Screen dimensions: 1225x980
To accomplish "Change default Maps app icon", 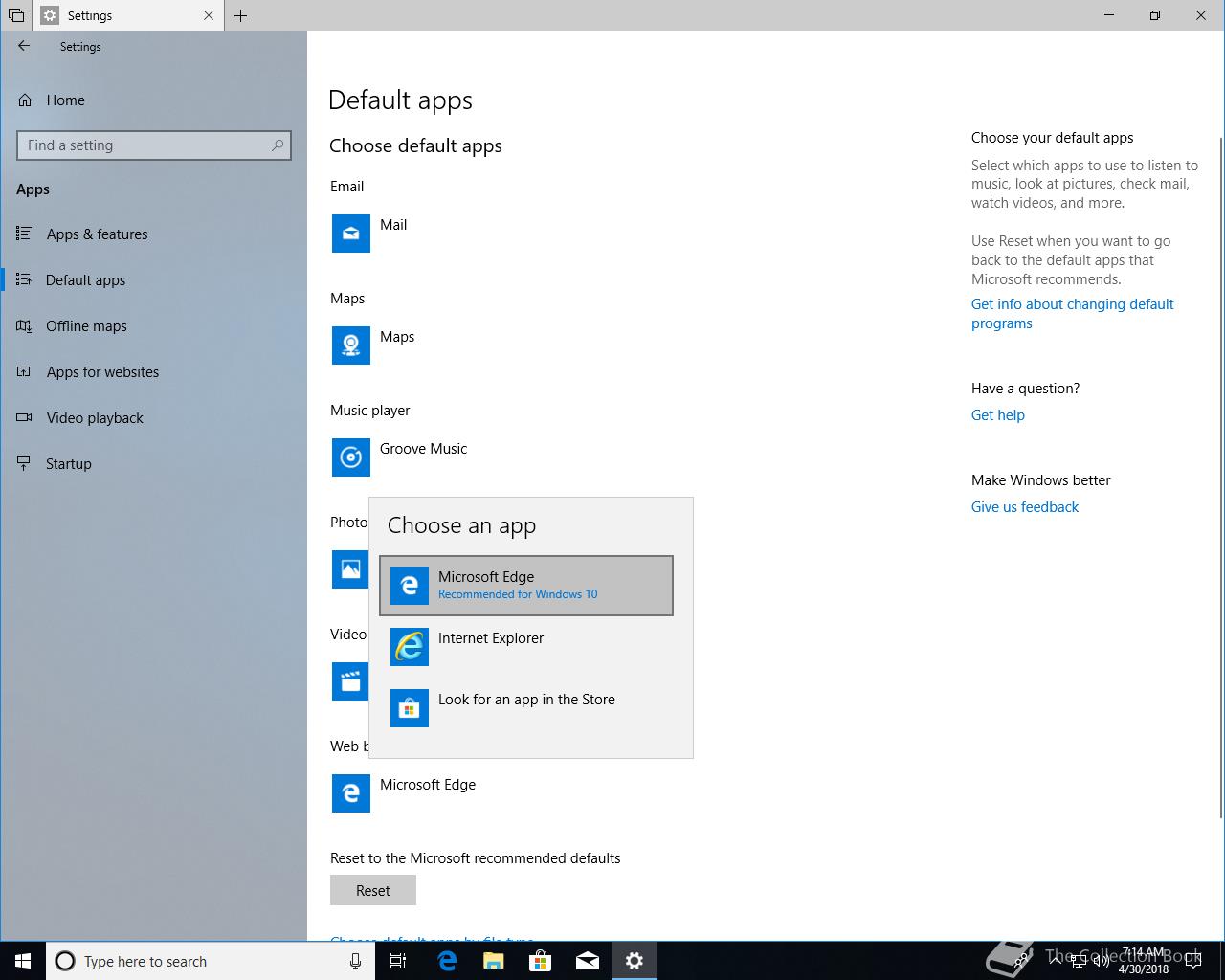I will click(351, 345).
